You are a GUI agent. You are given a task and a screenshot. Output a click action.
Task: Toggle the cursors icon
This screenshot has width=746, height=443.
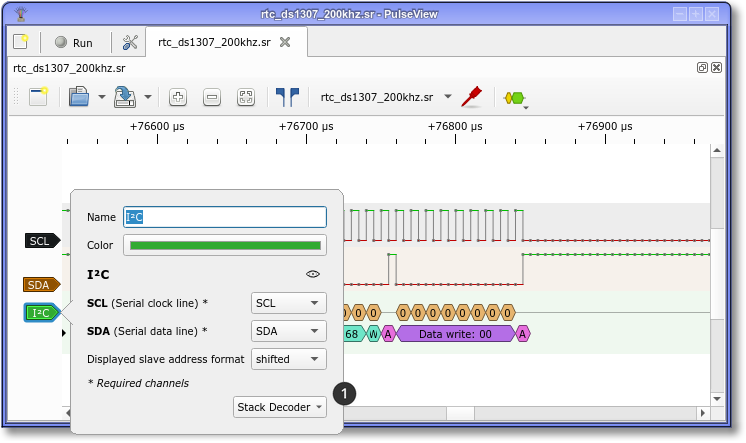287,97
